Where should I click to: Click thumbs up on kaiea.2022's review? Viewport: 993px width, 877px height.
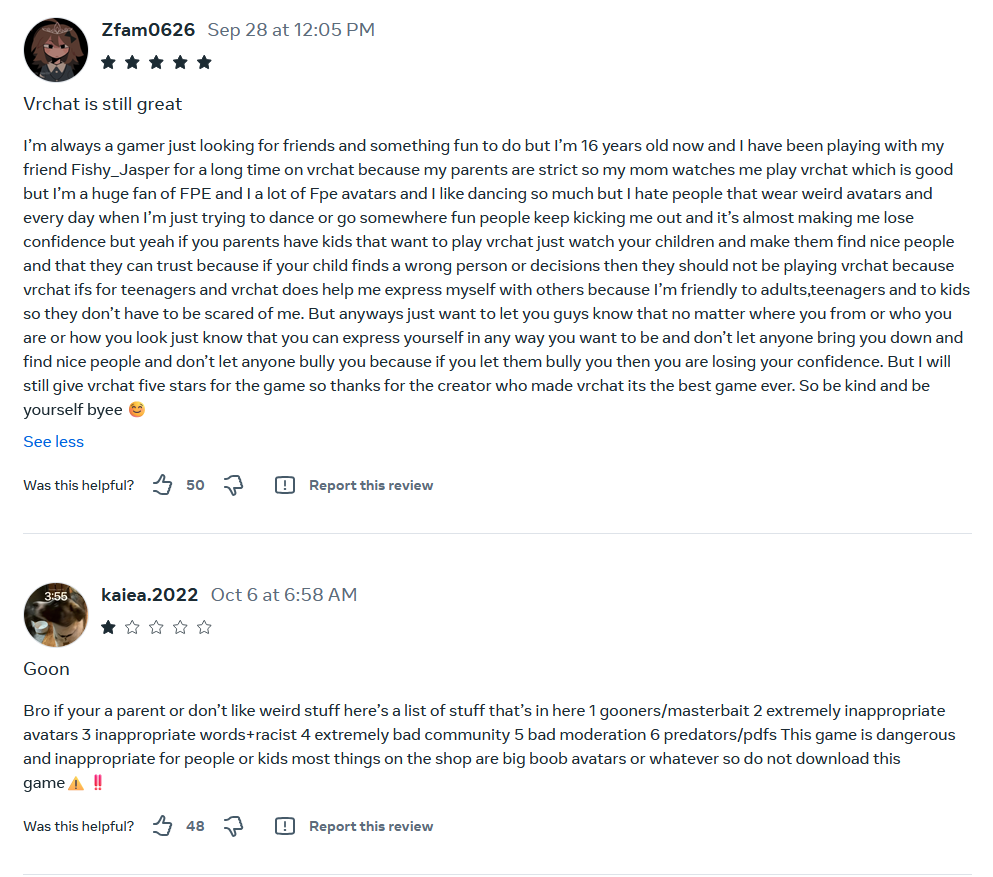point(162,826)
